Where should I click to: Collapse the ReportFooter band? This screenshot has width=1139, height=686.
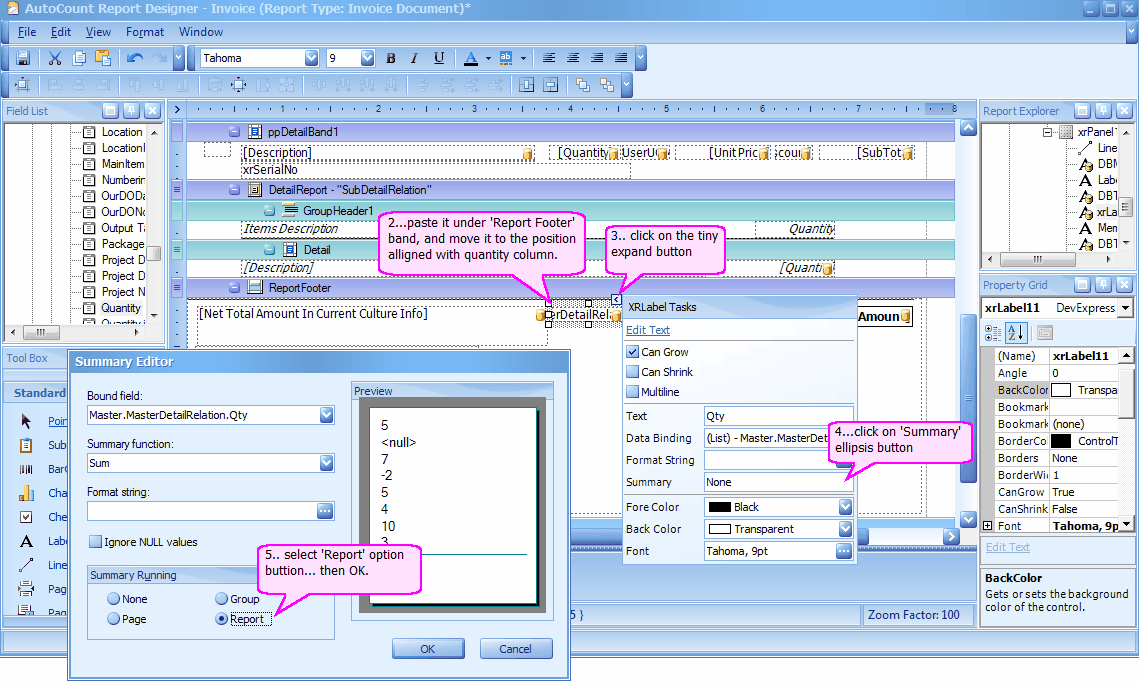pos(234,288)
